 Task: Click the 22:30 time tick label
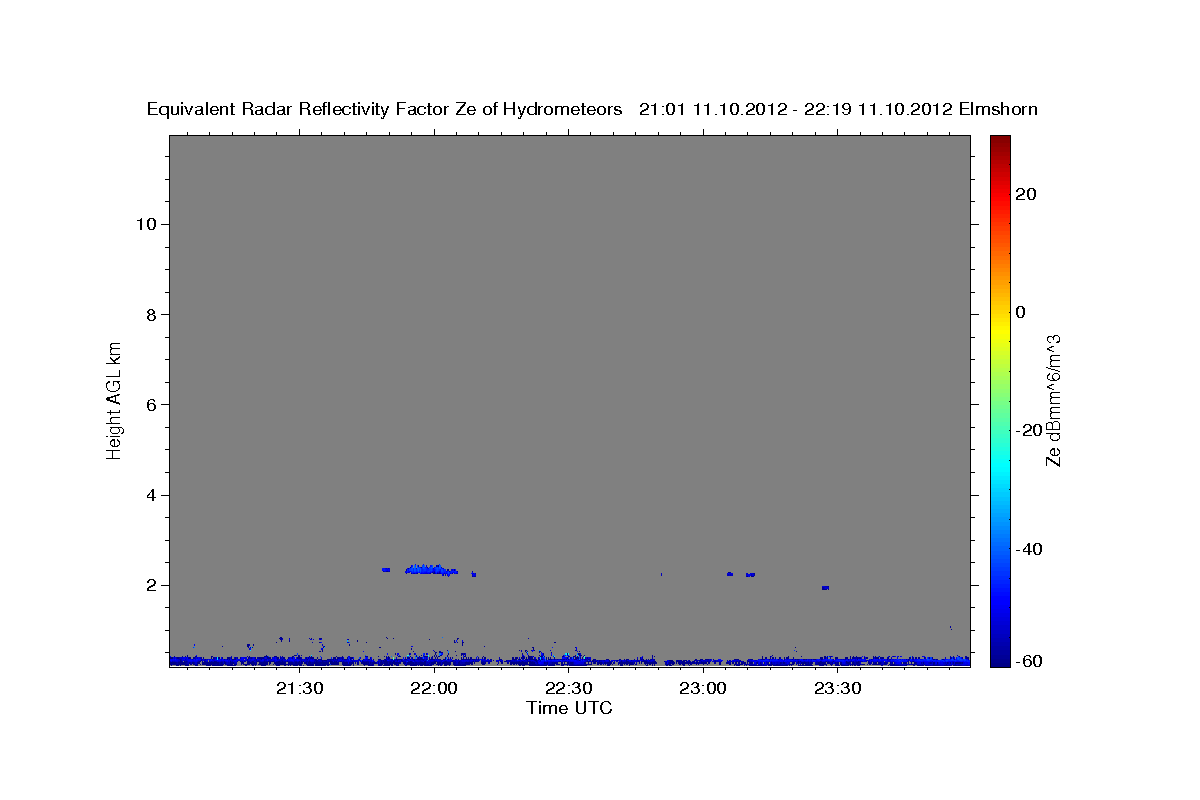(x=569, y=688)
